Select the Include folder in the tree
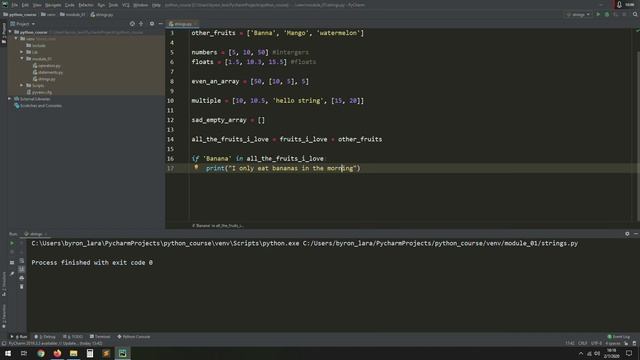Viewport: 640px width, 360px height. [x=36, y=45]
